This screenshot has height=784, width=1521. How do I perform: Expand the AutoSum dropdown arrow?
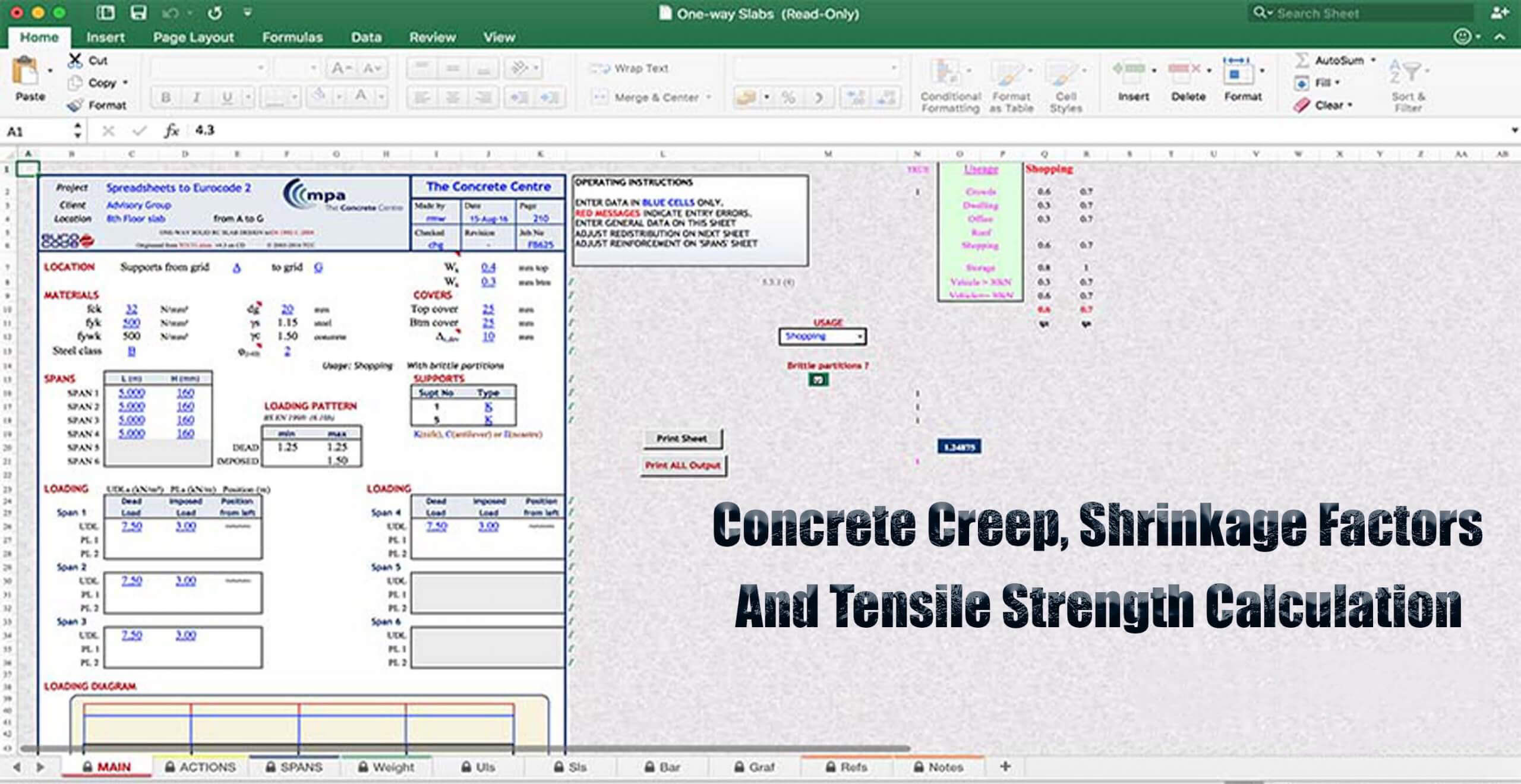coord(1373,60)
